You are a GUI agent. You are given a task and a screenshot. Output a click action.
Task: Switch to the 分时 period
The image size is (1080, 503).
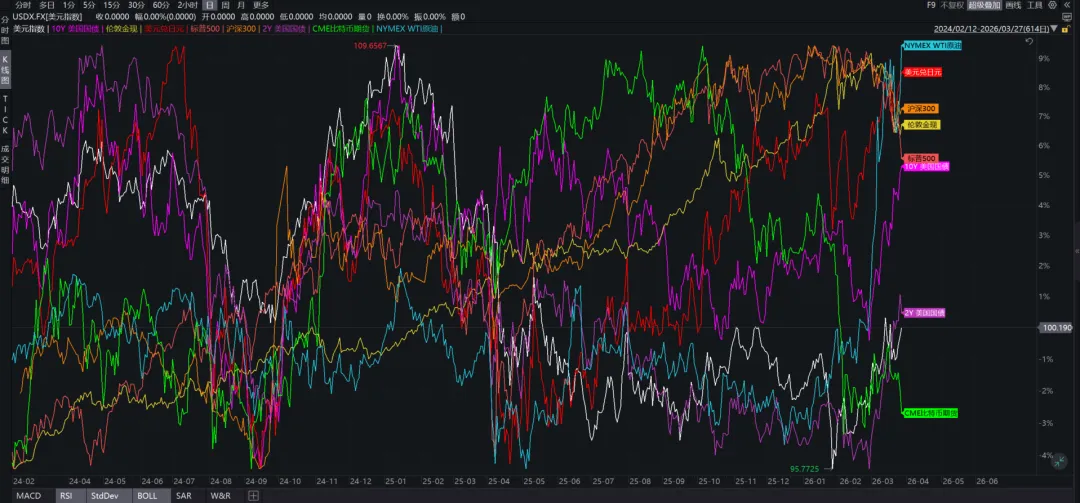tap(23, 5)
